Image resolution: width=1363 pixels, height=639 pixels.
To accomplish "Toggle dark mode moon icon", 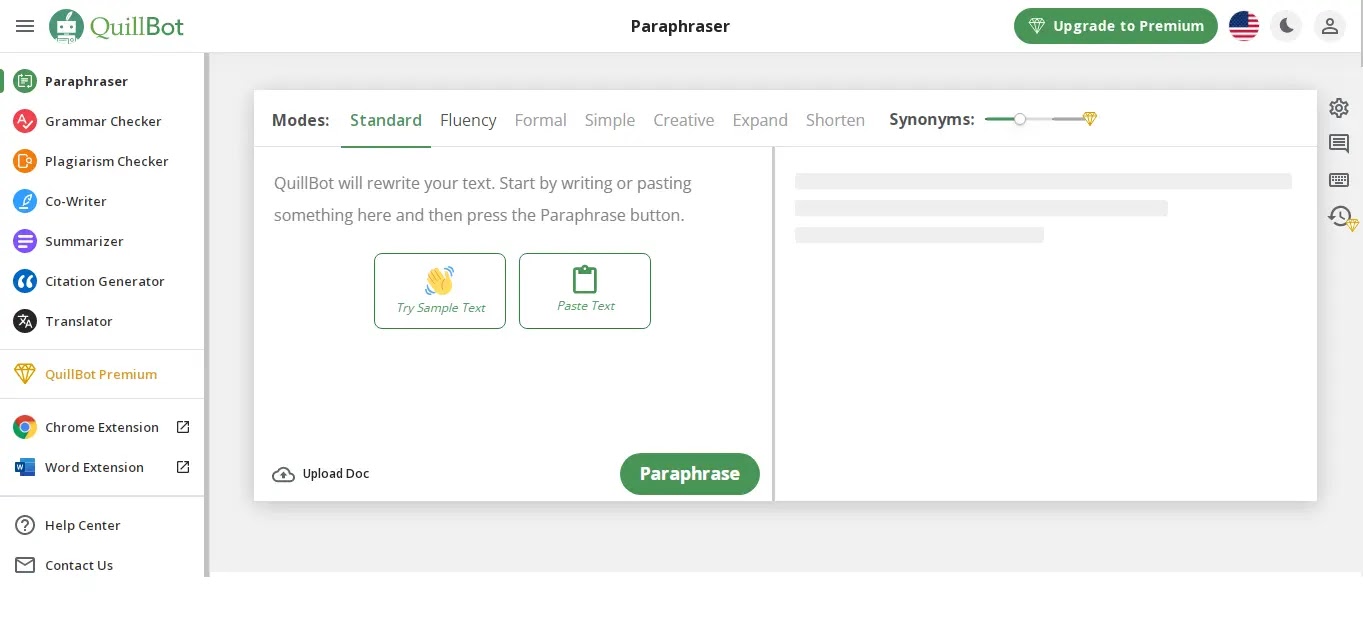I will [1287, 26].
